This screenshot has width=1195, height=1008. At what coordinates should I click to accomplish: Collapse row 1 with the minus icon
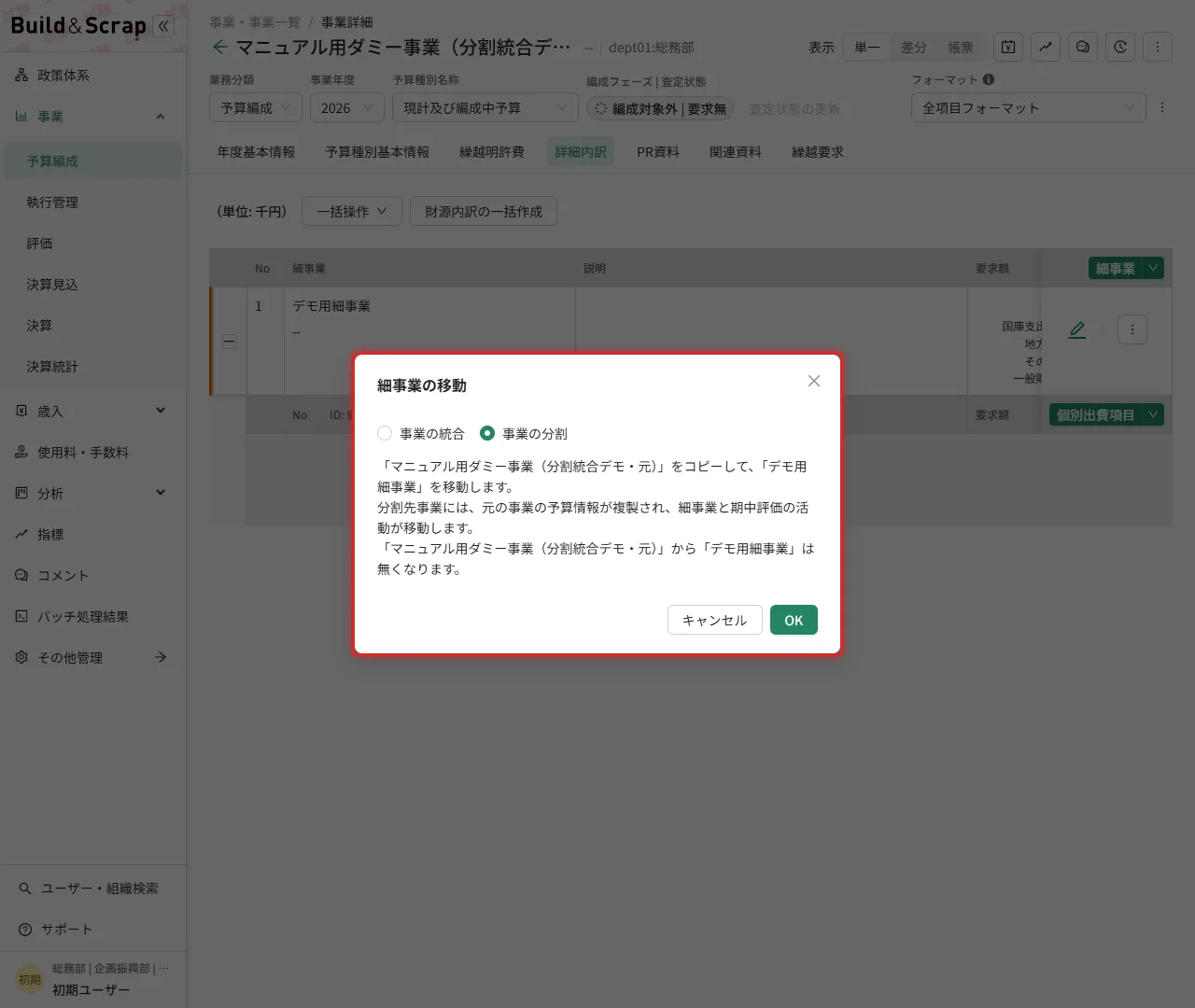click(230, 342)
